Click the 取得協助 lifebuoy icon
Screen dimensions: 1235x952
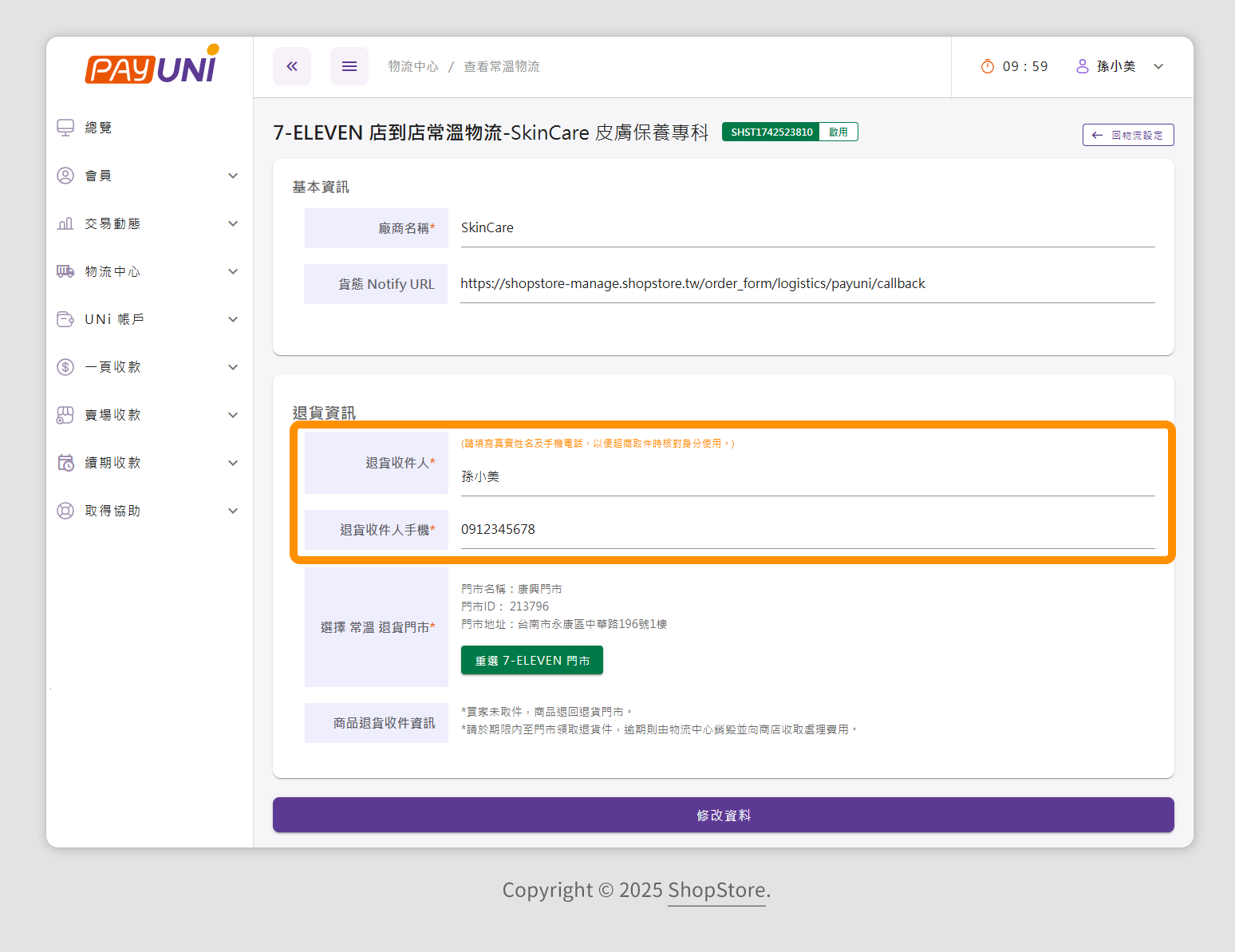click(x=65, y=511)
